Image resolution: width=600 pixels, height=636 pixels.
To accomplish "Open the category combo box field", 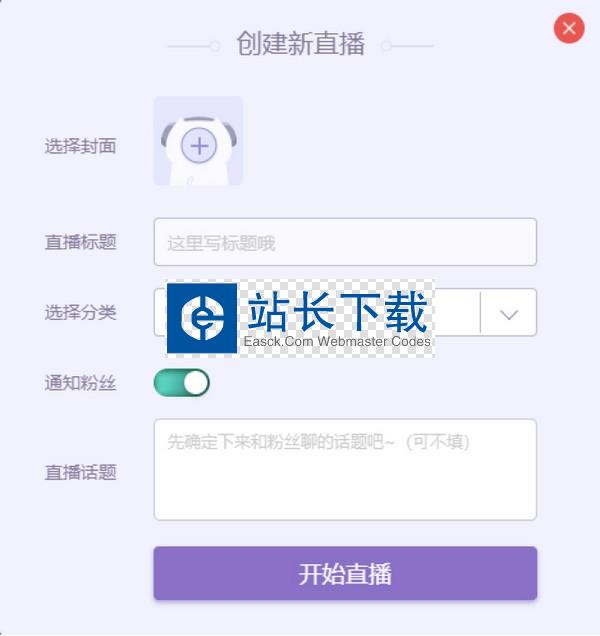I will (345, 312).
